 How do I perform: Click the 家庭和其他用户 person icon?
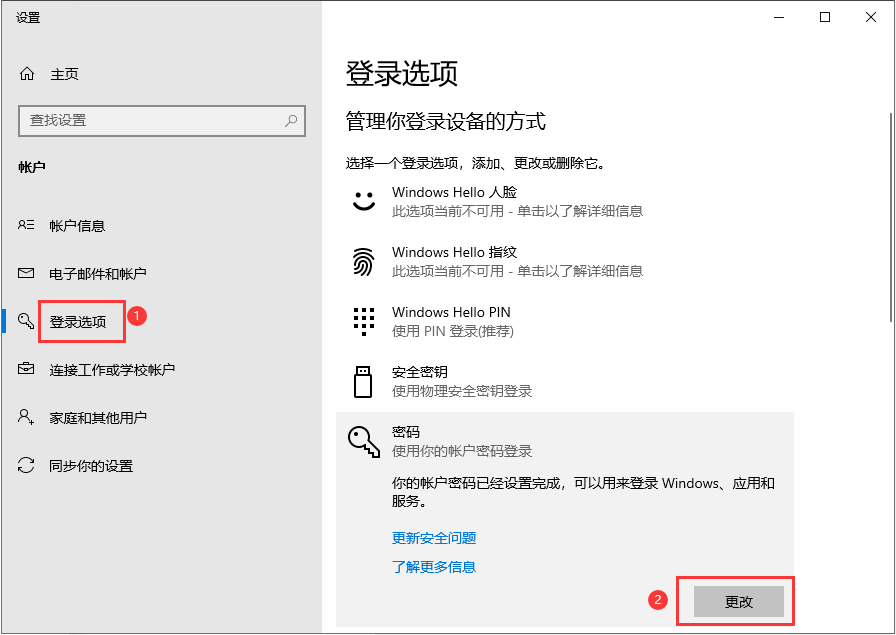tap(26, 417)
